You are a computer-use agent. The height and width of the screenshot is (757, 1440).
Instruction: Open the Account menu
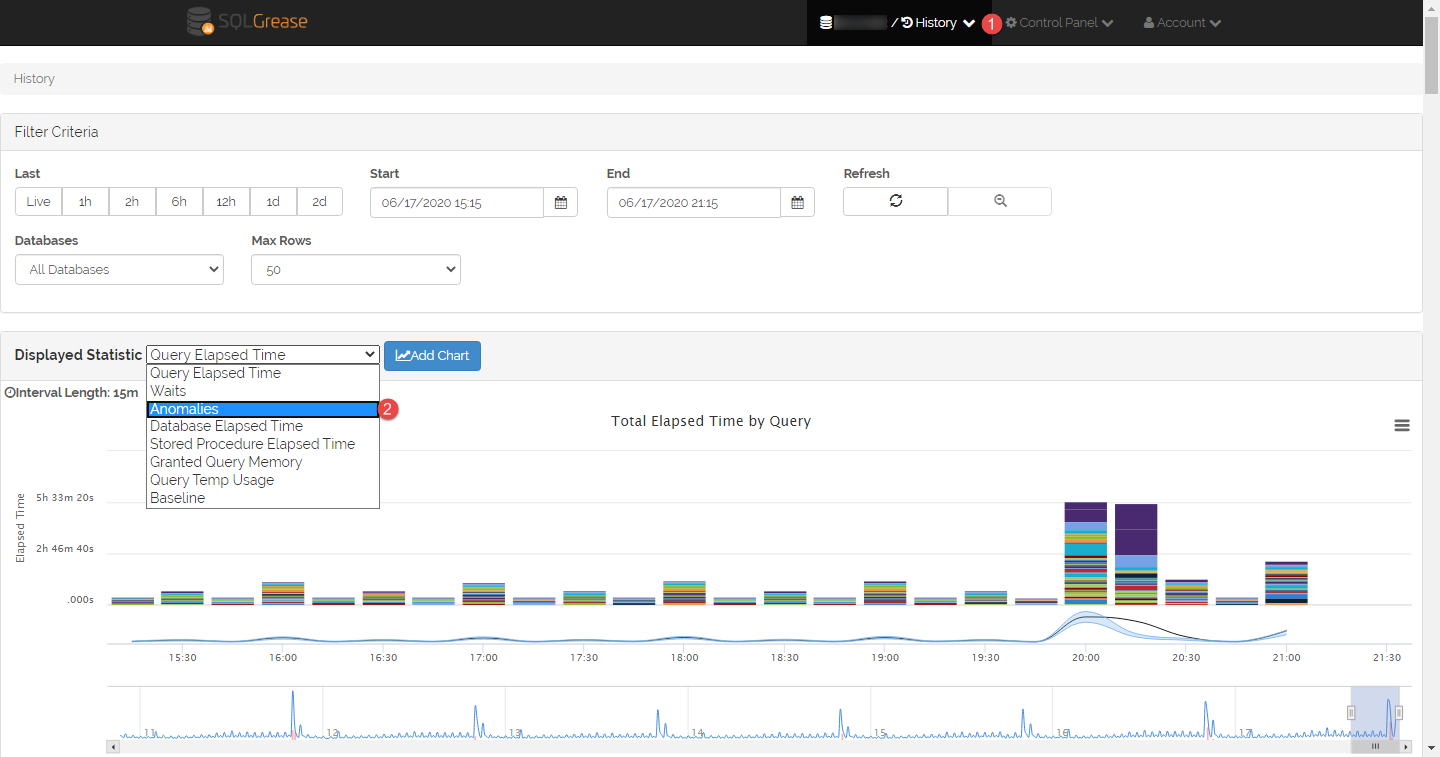pos(1182,23)
